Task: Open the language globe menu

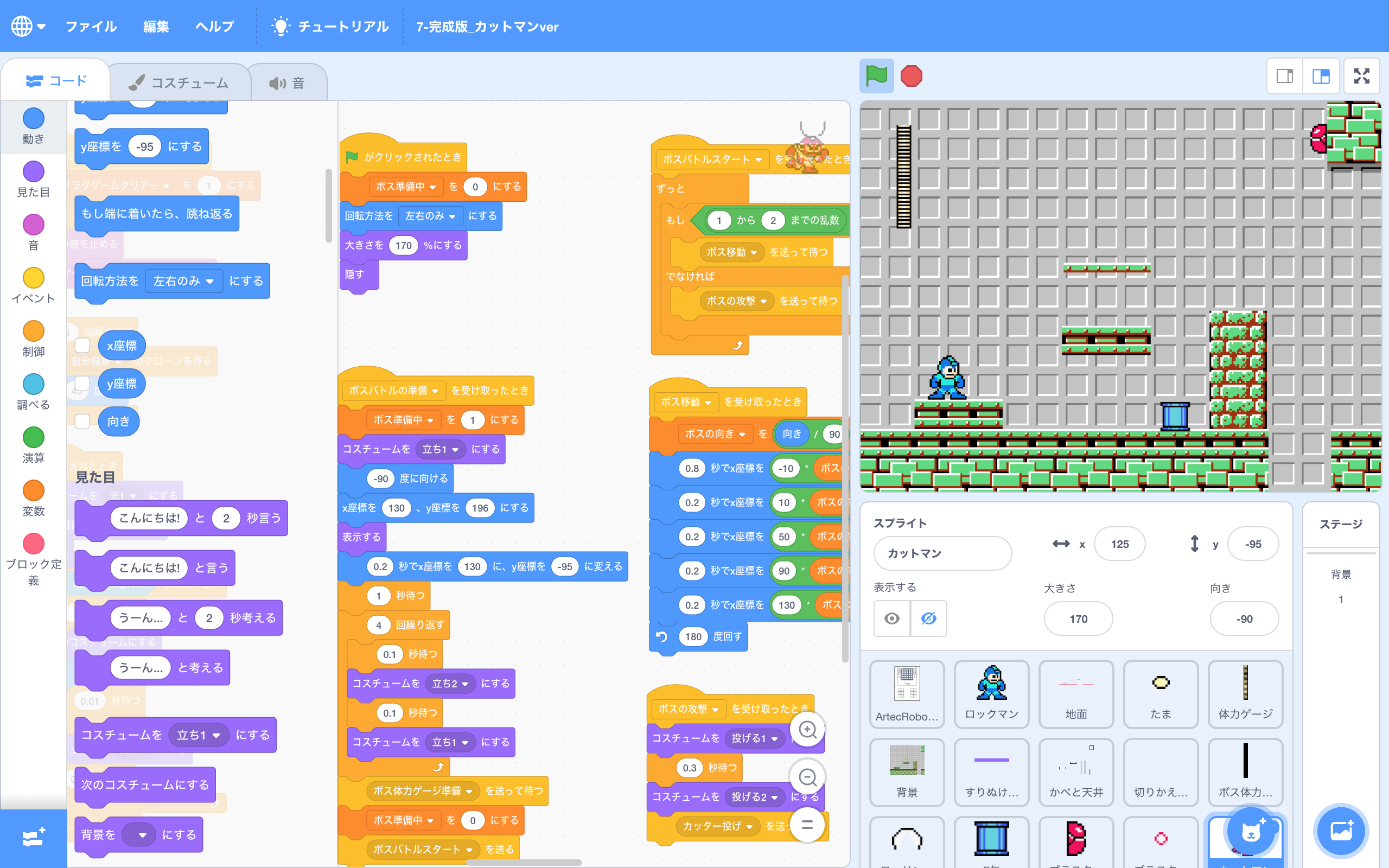Action: (x=28, y=26)
